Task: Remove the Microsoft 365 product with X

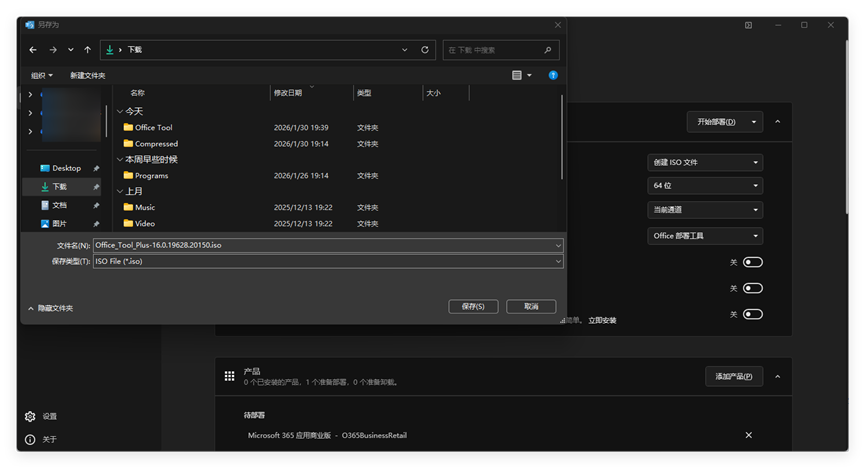Action: click(748, 435)
